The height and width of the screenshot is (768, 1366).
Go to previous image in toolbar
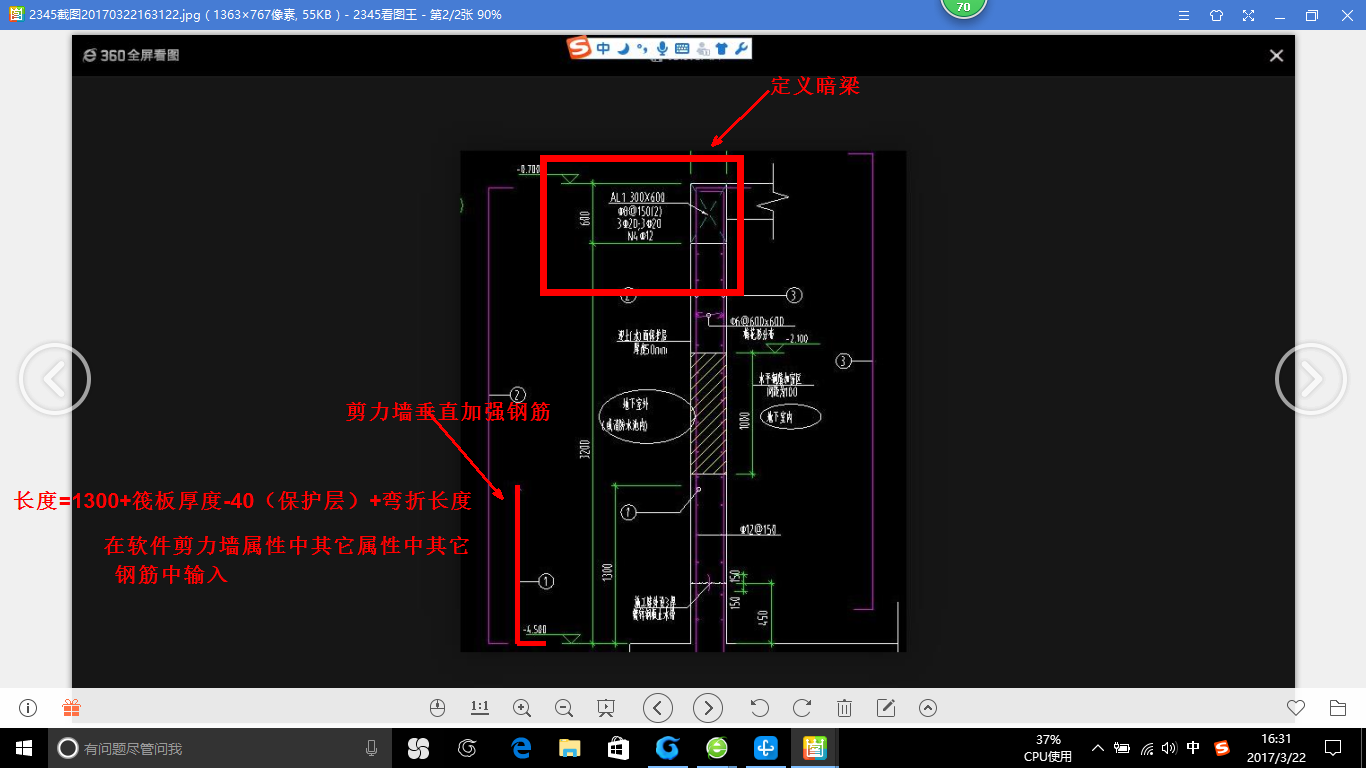[x=658, y=708]
